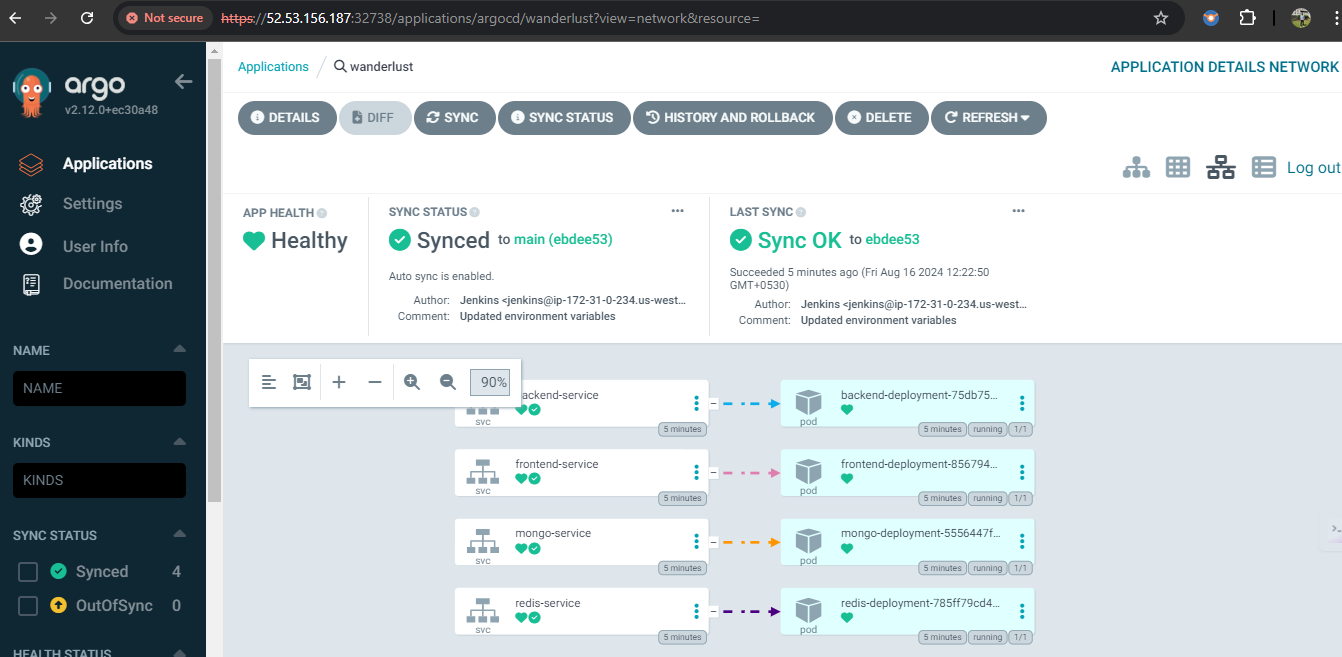This screenshot has width=1342, height=657.
Task: Open HISTORY AND ROLLBACK
Action: [732, 117]
